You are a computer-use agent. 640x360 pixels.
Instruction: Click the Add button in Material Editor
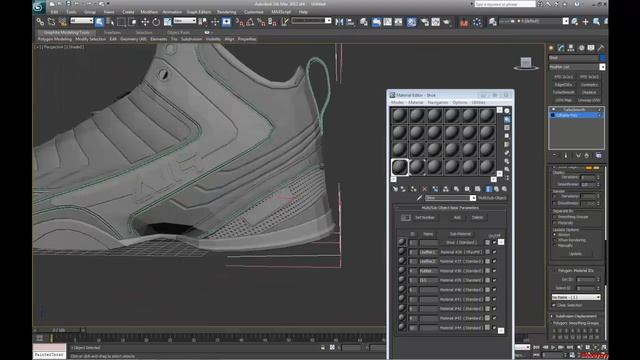tap(457, 218)
